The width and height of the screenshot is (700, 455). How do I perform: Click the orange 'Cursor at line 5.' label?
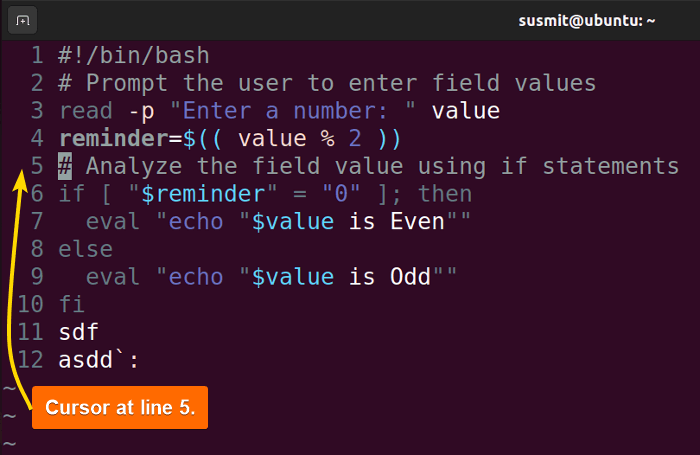coord(120,408)
